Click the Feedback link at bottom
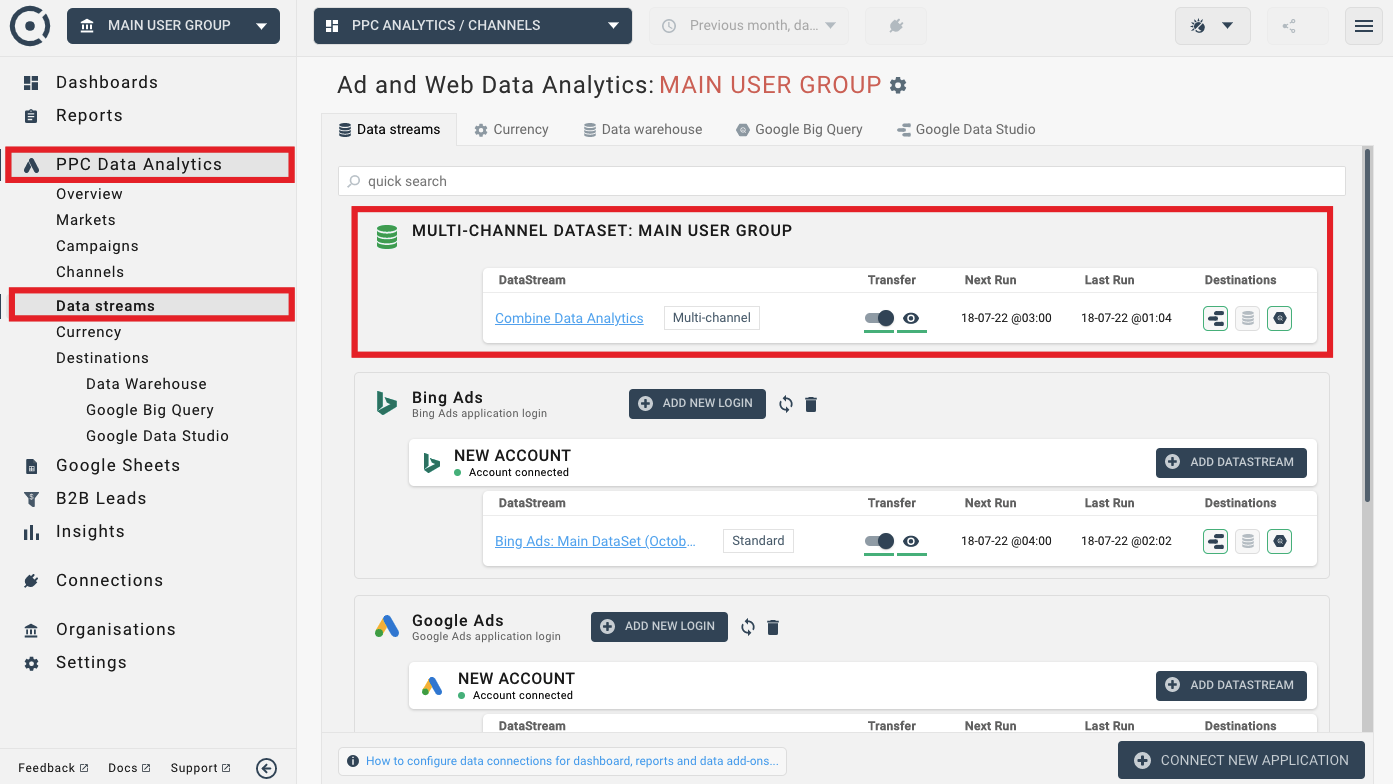1393x784 pixels. (53, 768)
